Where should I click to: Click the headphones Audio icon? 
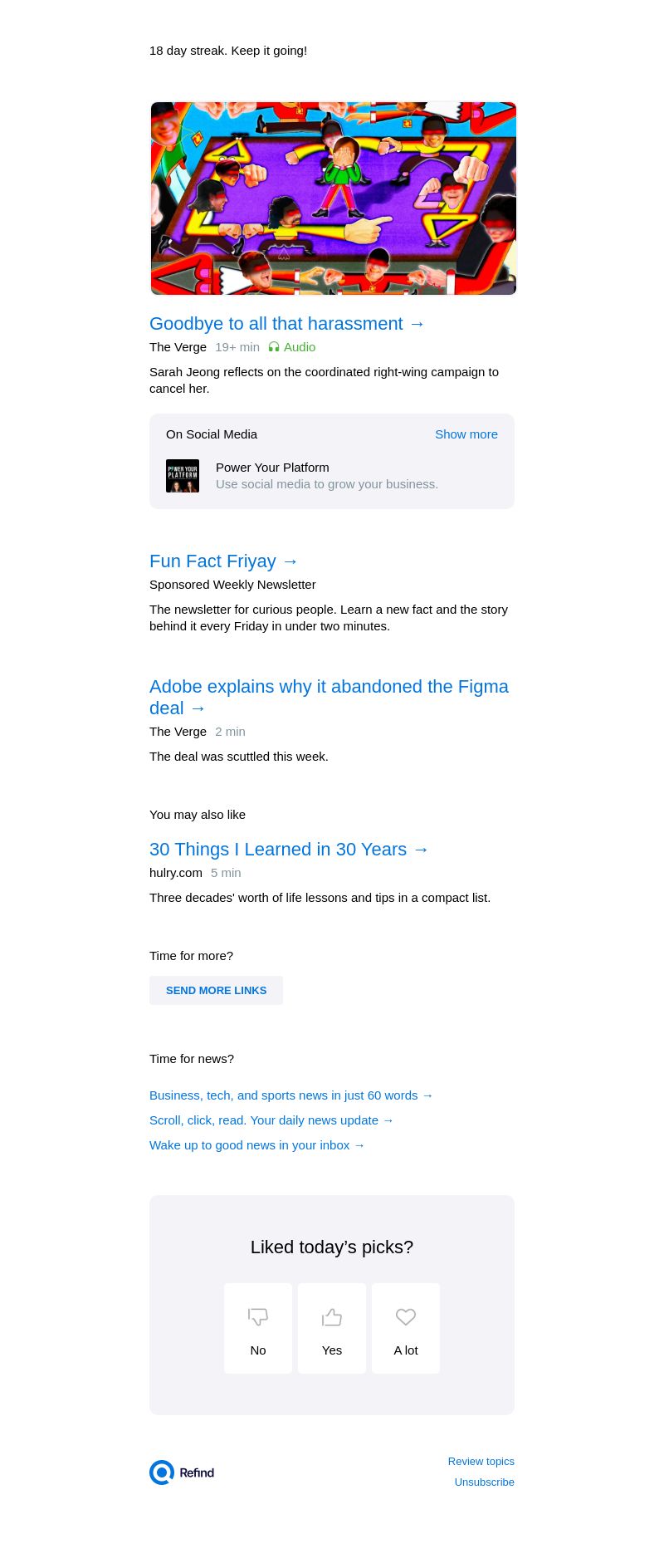(274, 347)
